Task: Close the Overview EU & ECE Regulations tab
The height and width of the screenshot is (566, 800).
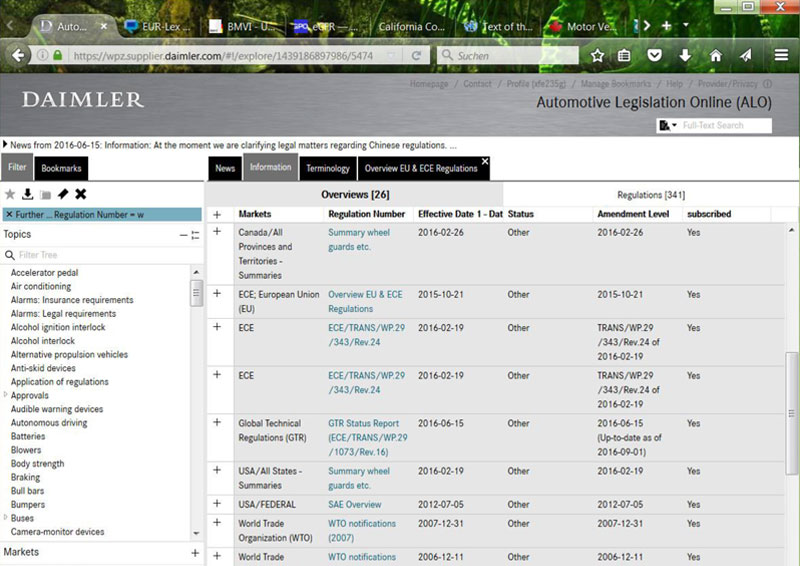Action: point(485,161)
